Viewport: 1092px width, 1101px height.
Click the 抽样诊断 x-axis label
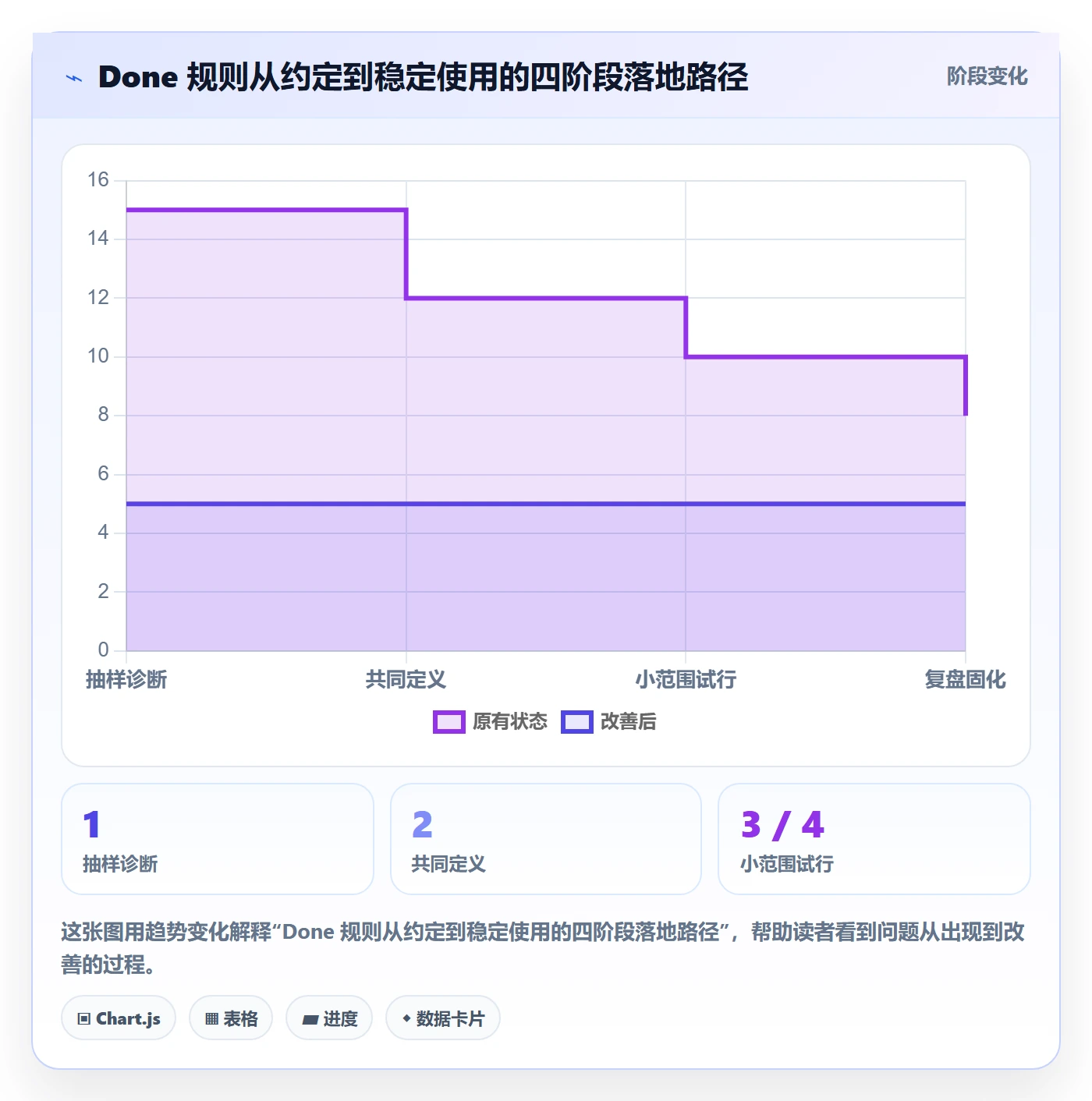coord(126,680)
